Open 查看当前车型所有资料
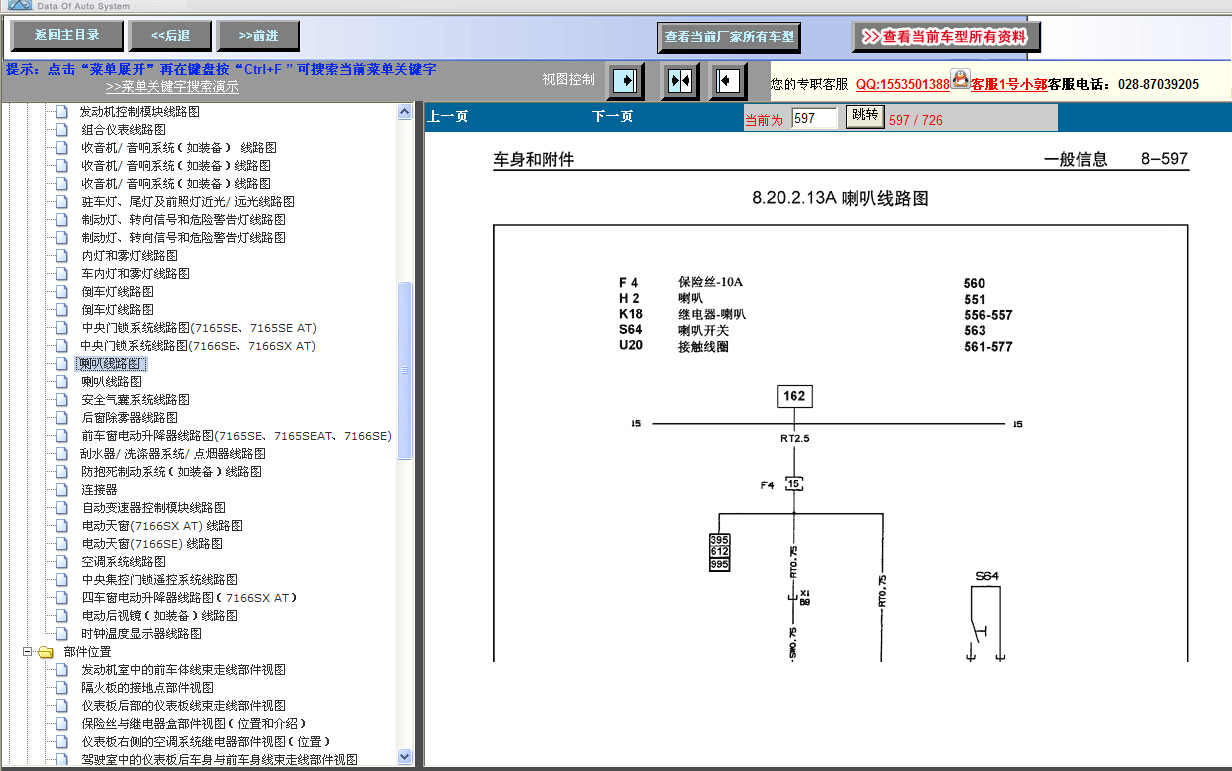 pyautogui.click(x=946, y=37)
